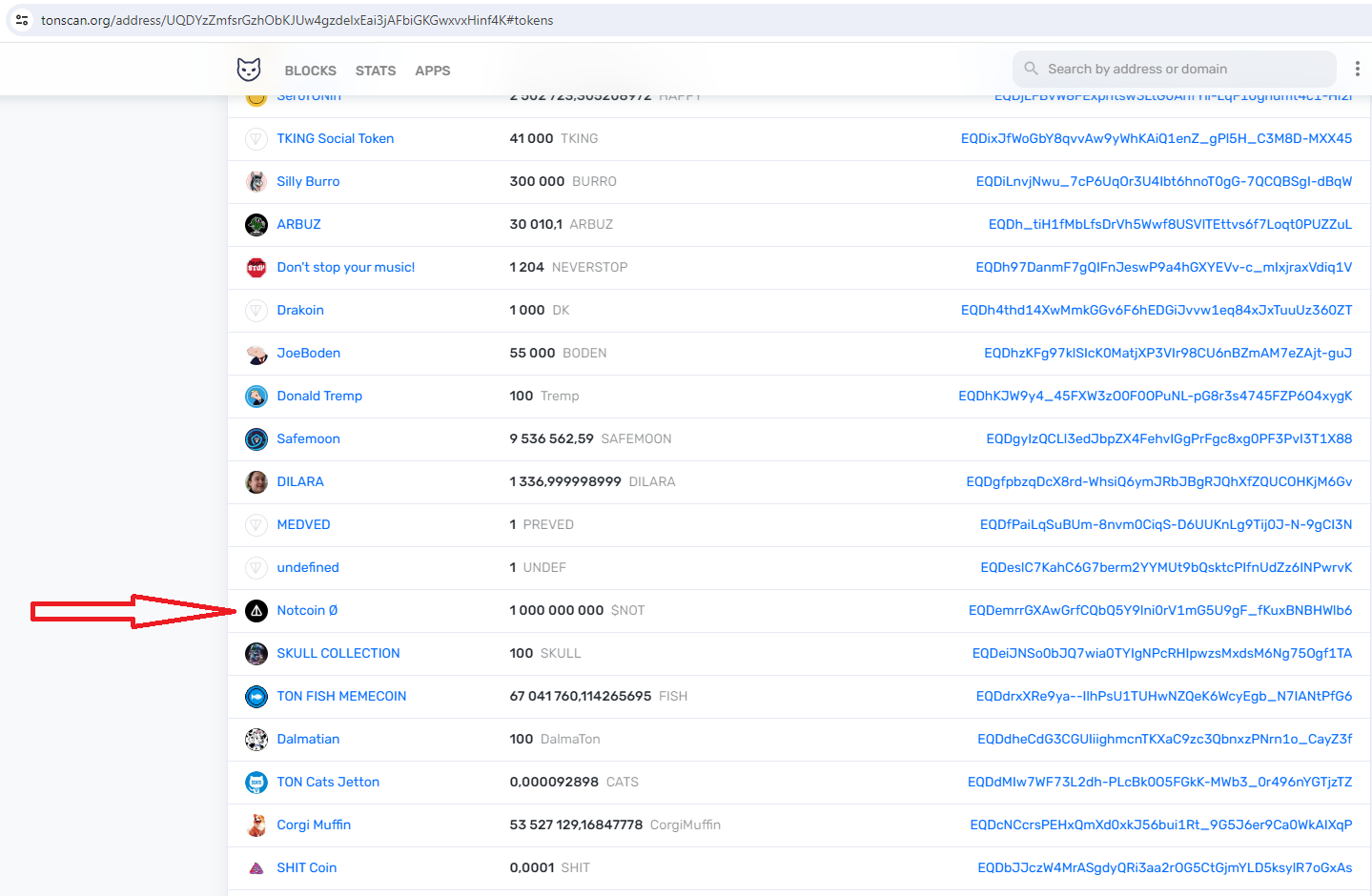
Task: Open the SKULL COLLECTION token link
Action: click(338, 653)
